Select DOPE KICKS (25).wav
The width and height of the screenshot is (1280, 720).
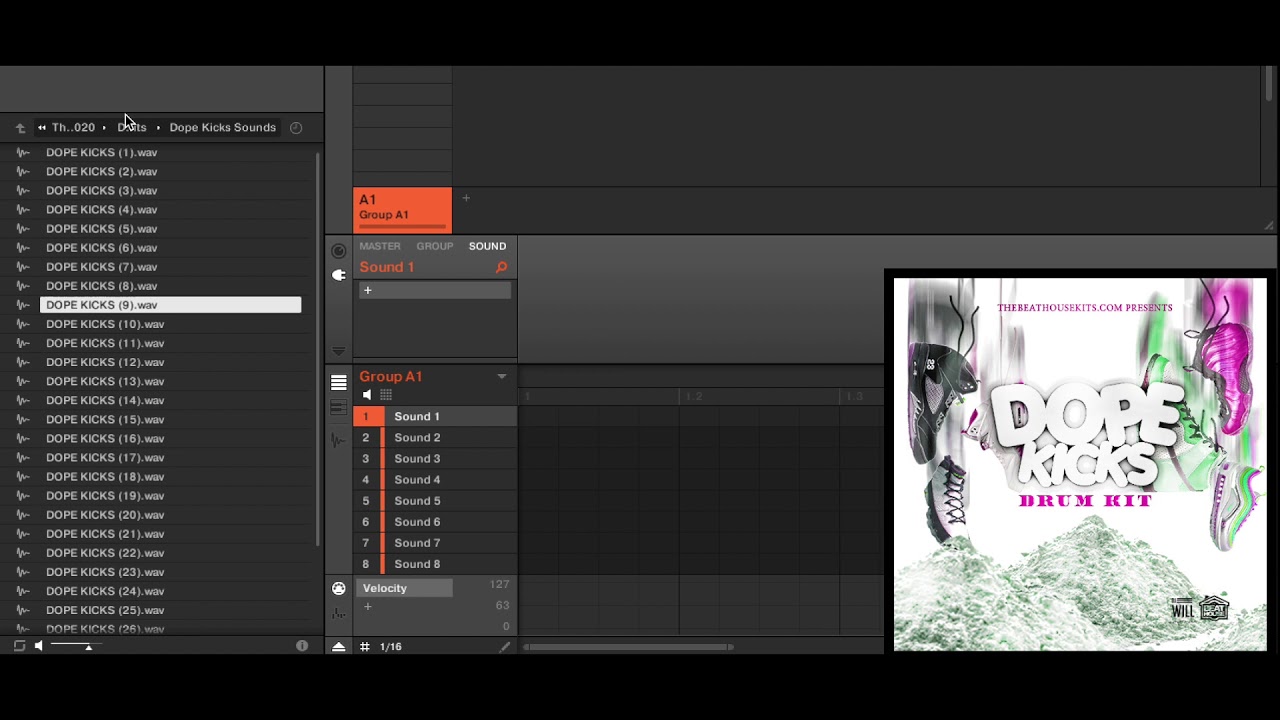click(105, 610)
